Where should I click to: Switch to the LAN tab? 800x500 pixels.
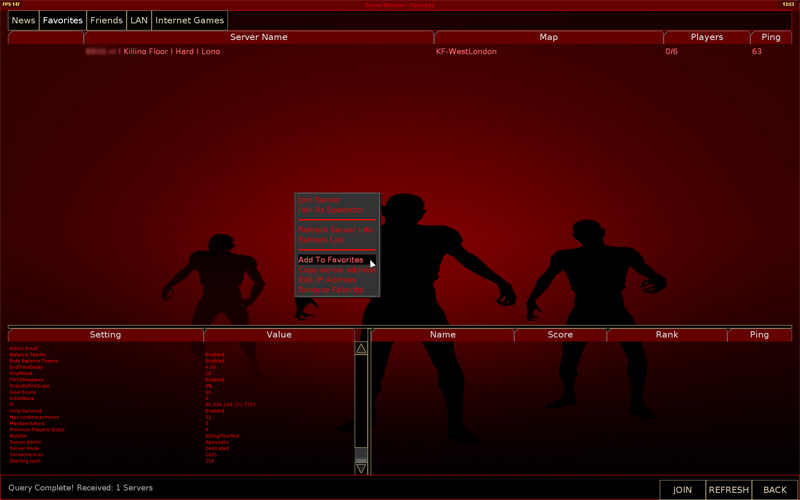(x=139, y=20)
